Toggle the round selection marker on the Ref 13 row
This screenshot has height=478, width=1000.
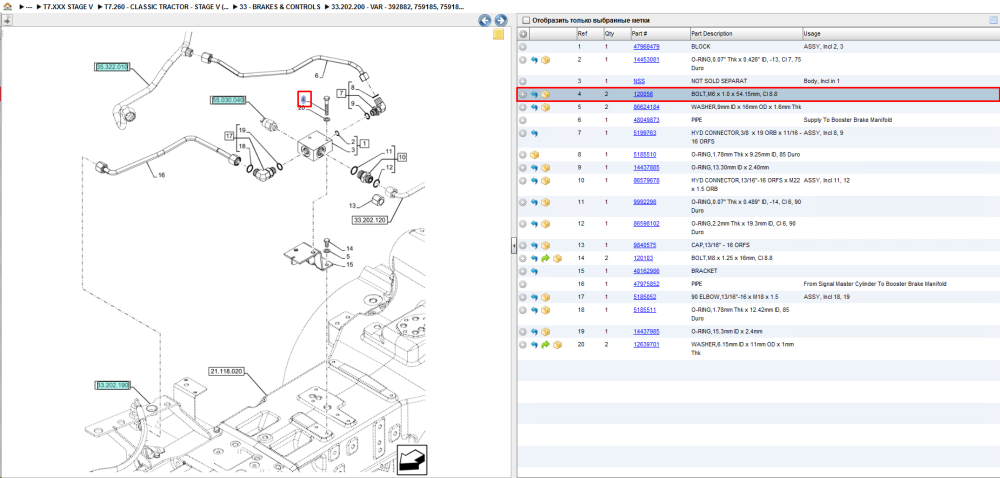click(523, 245)
